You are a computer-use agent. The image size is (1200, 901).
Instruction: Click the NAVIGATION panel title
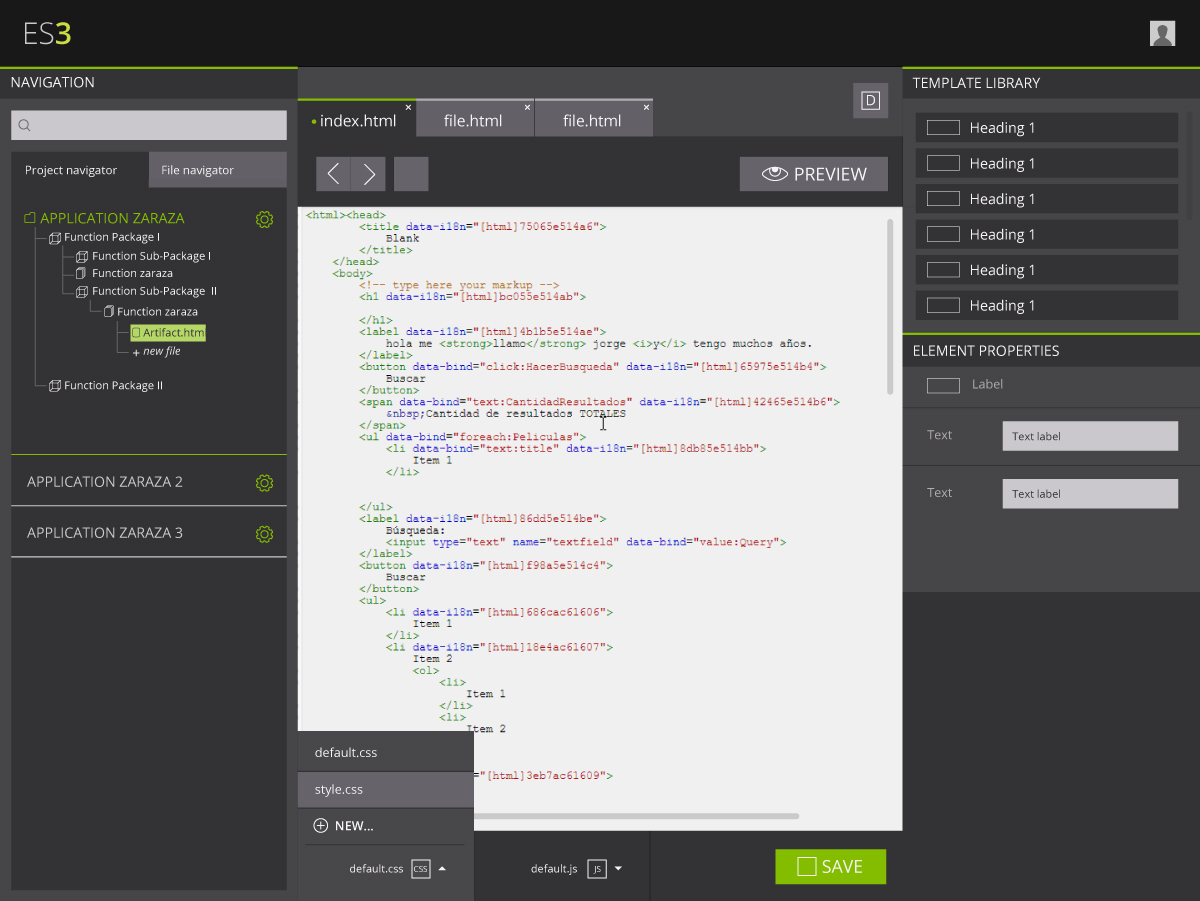pyautogui.click(x=53, y=82)
